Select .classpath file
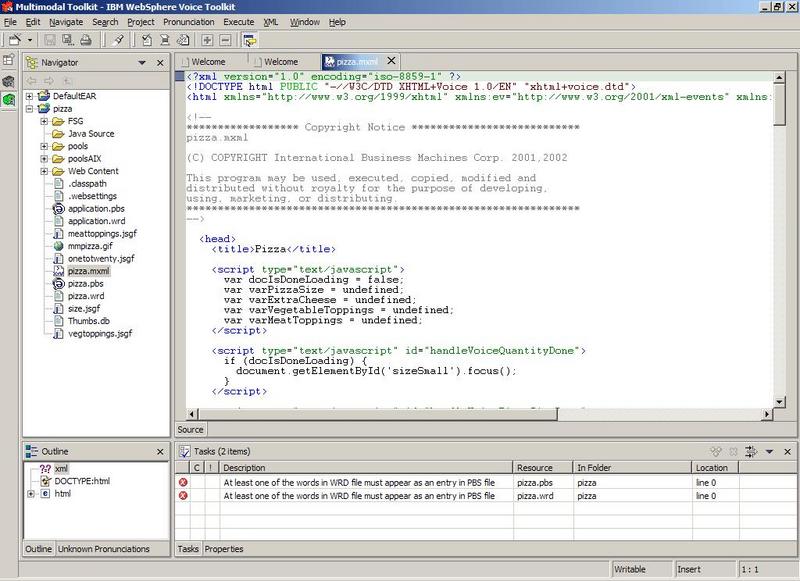Image resolution: width=800 pixels, height=581 pixels. point(87,184)
